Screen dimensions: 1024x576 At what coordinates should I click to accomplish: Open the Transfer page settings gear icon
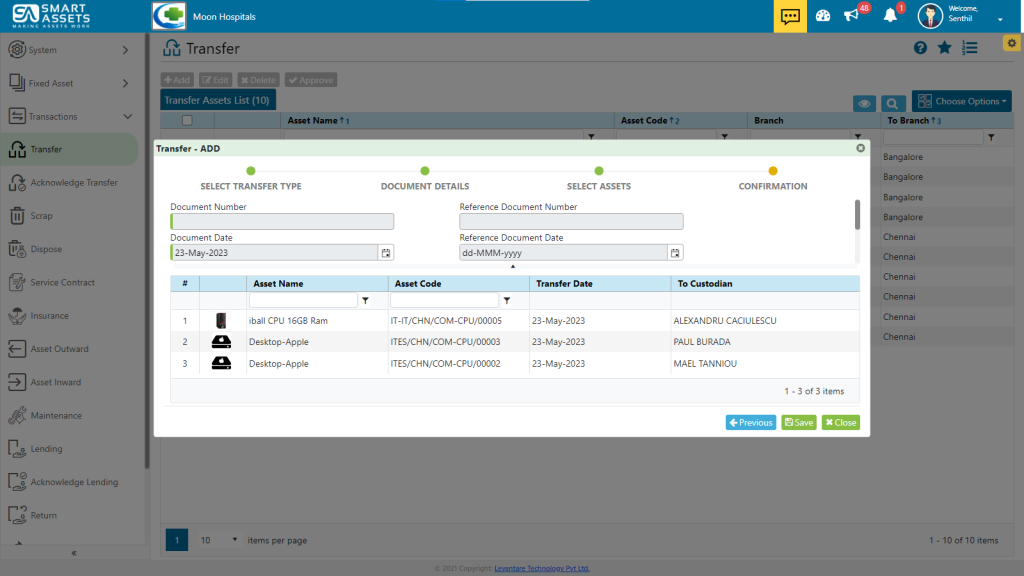(1011, 43)
